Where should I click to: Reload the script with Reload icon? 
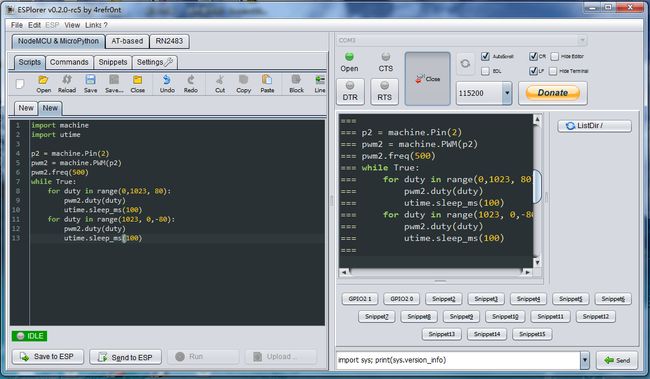67,84
